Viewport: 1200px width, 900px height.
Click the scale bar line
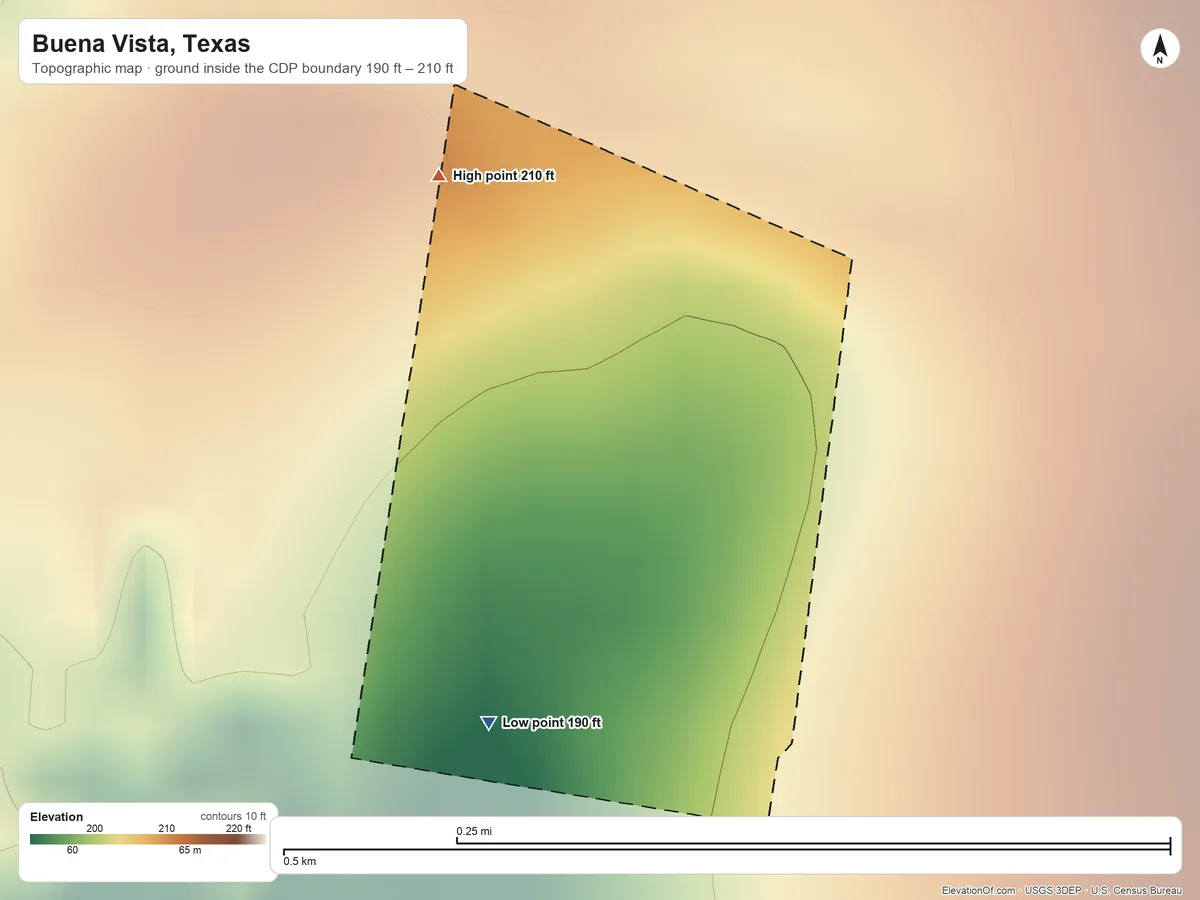pyautogui.click(x=727, y=847)
